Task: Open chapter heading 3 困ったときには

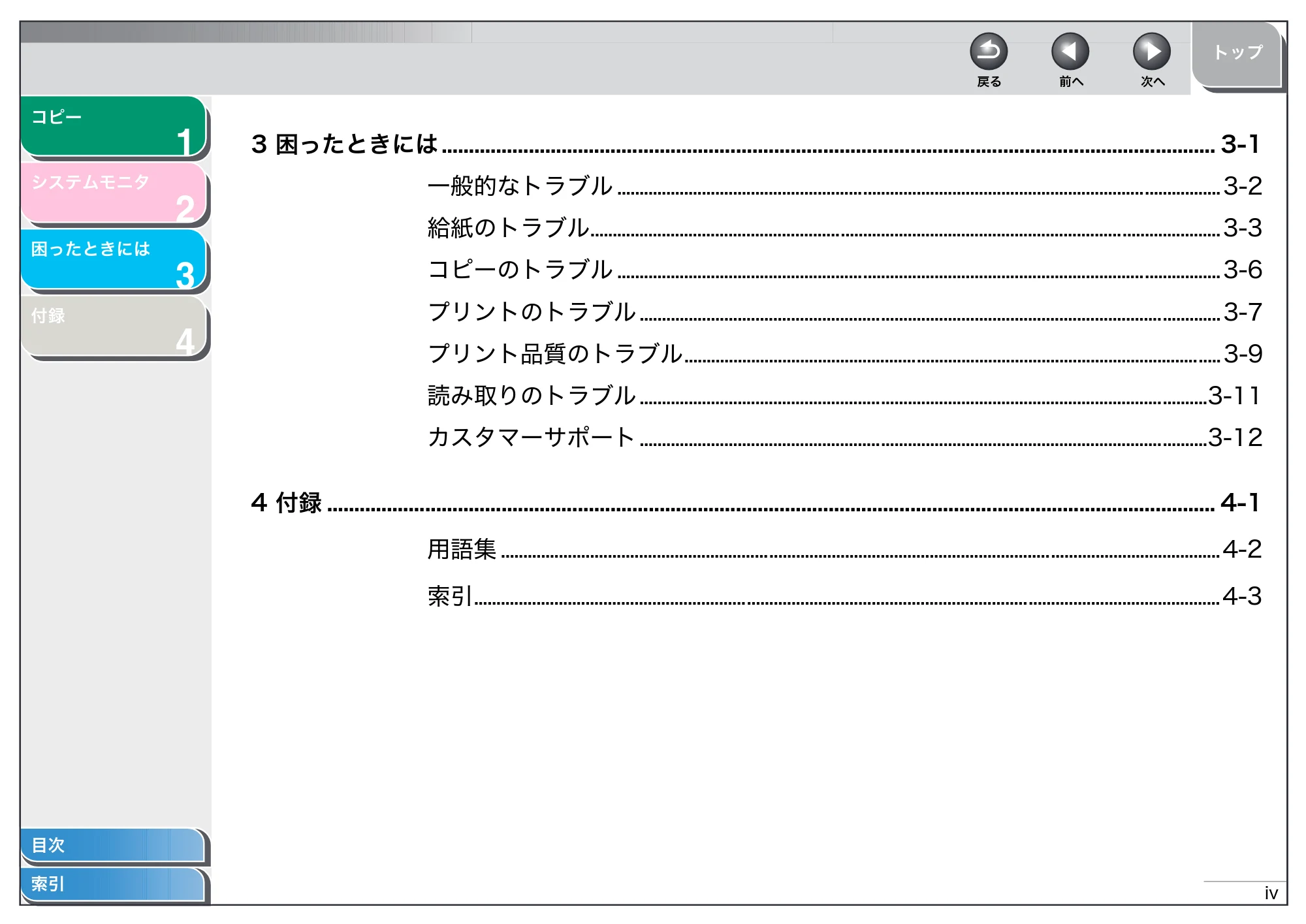Action: pos(755,144)
